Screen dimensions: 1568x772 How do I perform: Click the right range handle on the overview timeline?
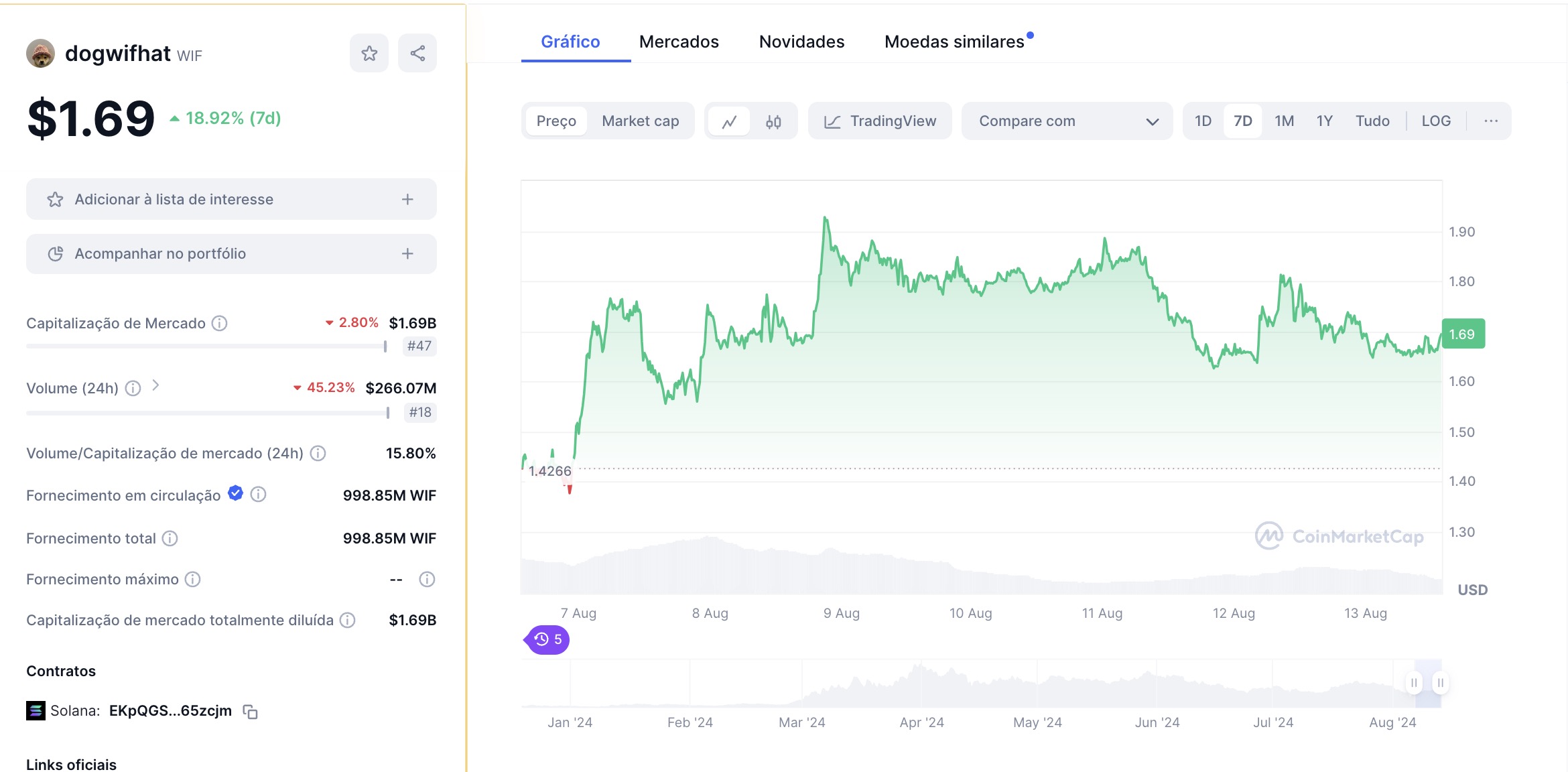click(1440, 683)
